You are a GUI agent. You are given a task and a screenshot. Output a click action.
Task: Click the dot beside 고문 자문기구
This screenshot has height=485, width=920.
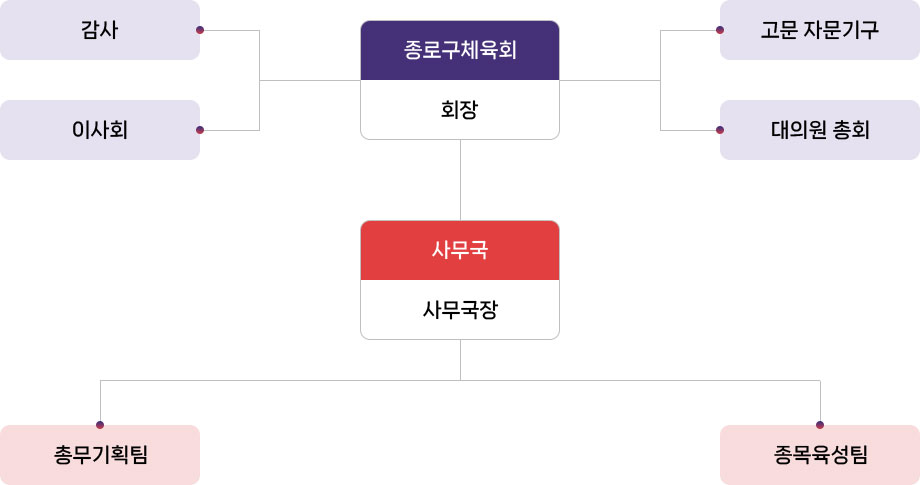[720, 30]
